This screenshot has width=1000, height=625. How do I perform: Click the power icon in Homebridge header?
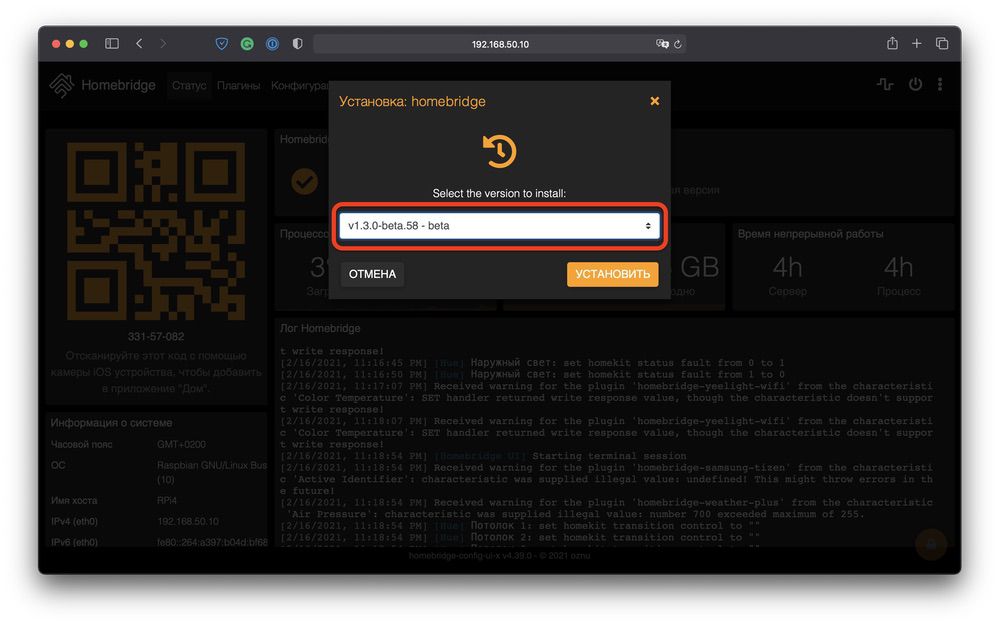(915, 84)
